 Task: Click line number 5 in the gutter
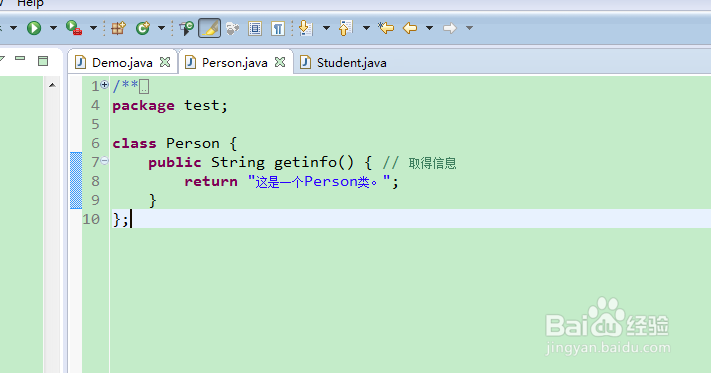click(95, 124)
